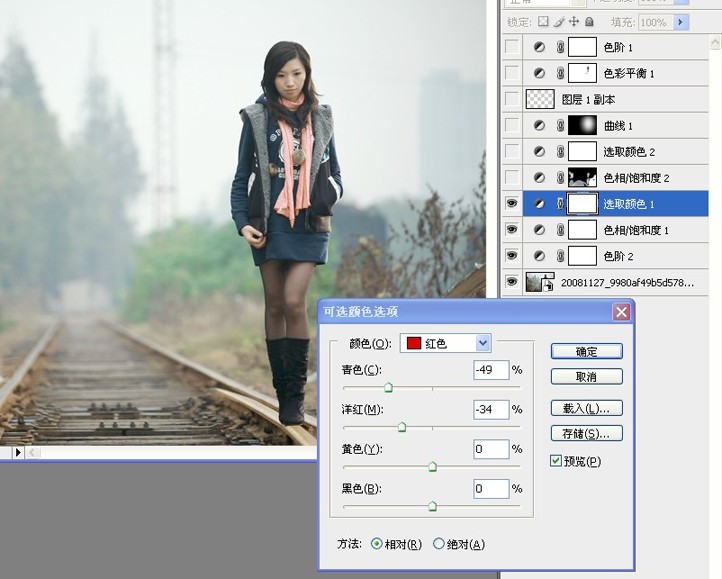Click mask link icon of 色阶 2 layer
The image size is (722, 579).
pos(560,256)
